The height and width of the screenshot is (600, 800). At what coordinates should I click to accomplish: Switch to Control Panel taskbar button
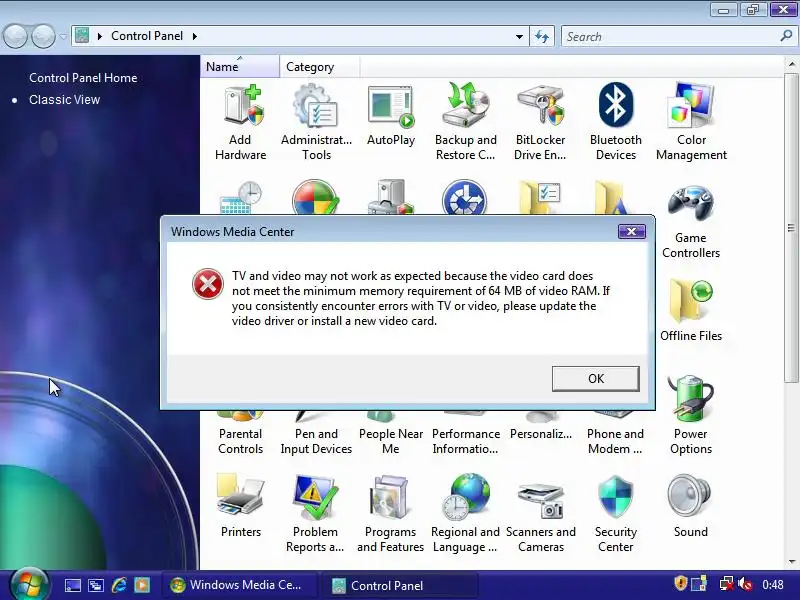click(401, 585)
